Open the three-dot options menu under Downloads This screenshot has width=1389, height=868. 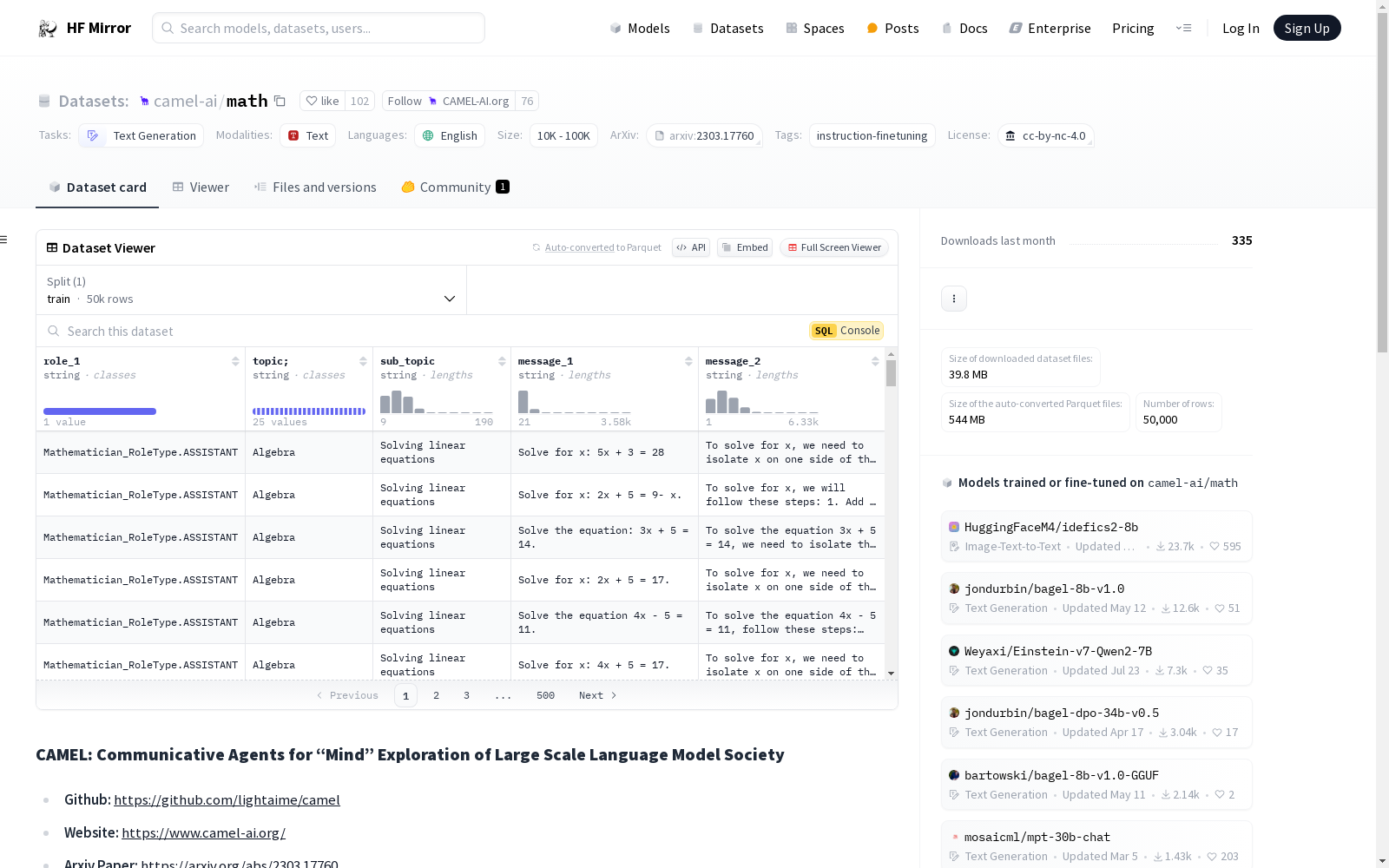click(954, 299)
